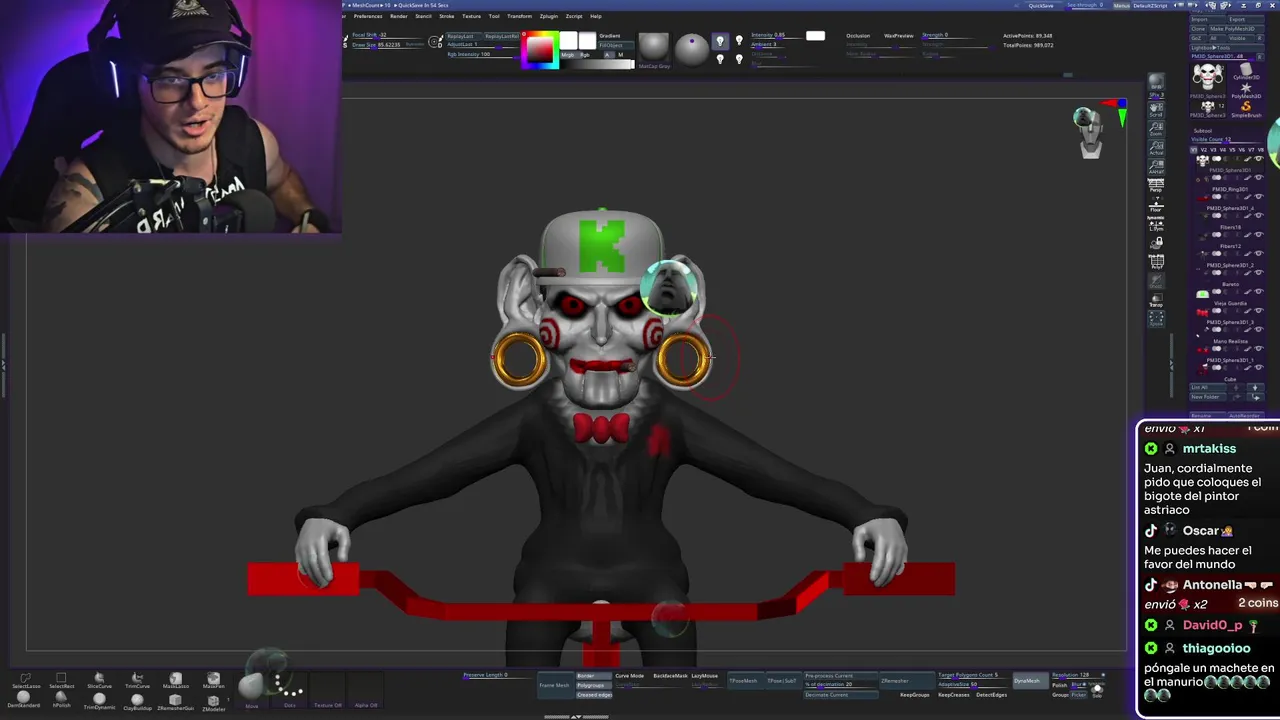The width and height of the screenshot is (1280, 720).
Task: Toggle BackfaceMask option
Action: point(670,676)
